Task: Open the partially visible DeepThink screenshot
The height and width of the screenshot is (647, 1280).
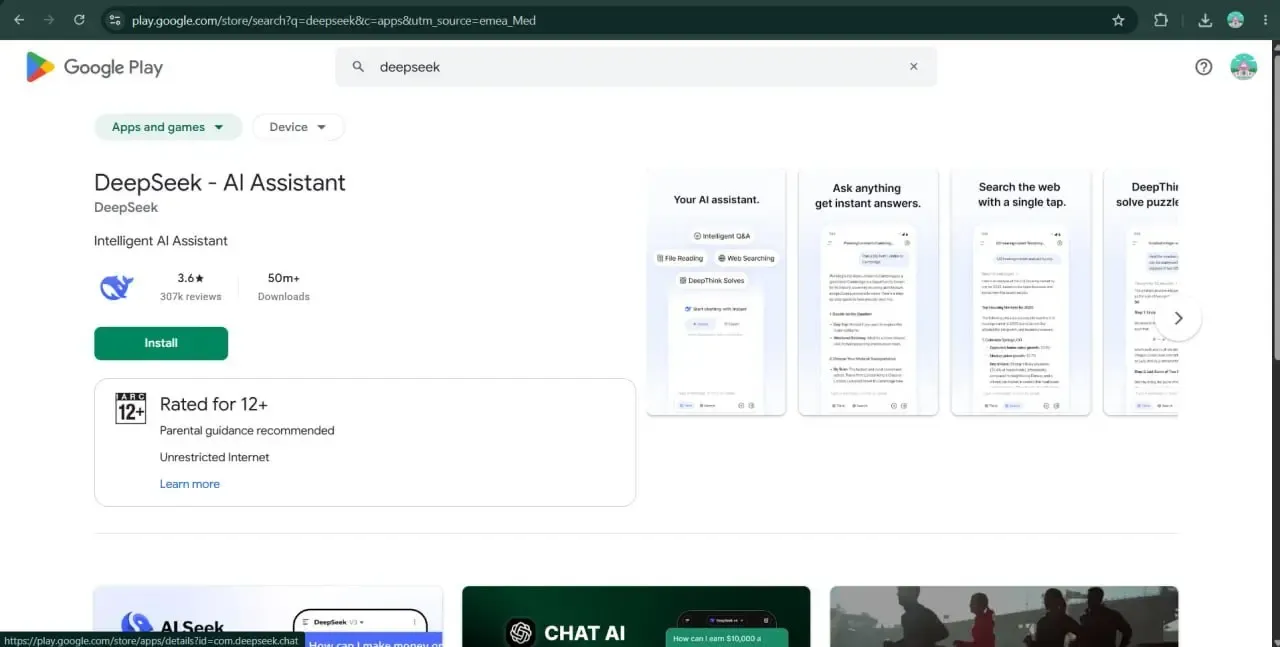Action: click(1140, 292)
